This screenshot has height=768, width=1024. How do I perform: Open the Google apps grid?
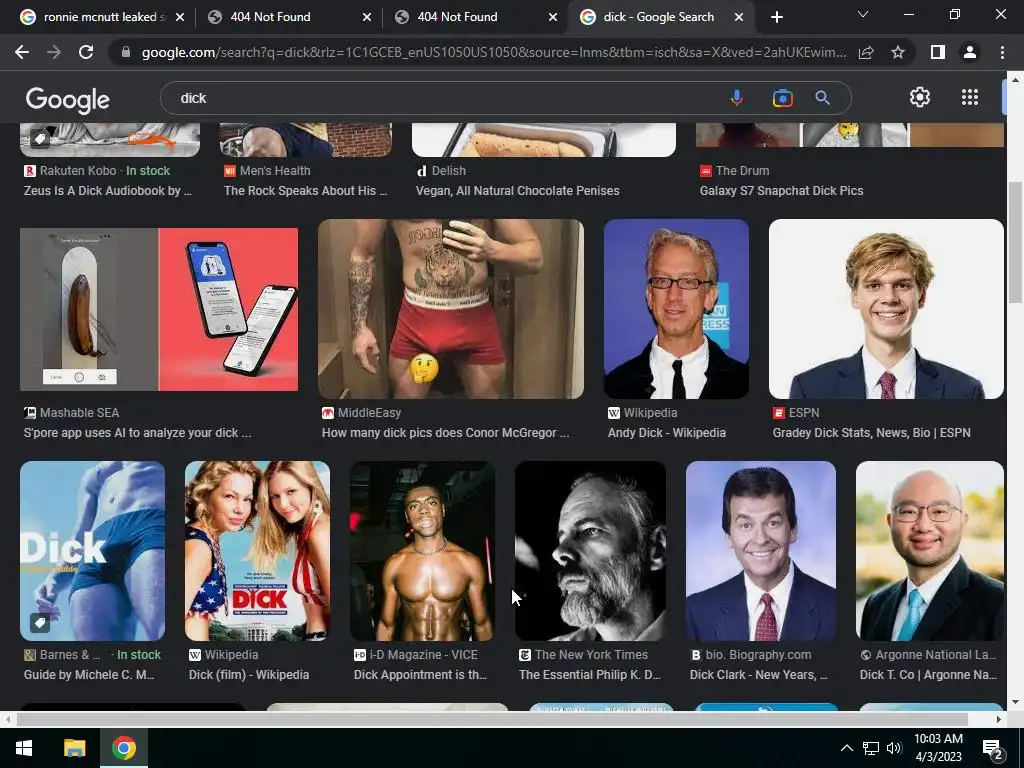pyautogui.click(x=970, y=97)
